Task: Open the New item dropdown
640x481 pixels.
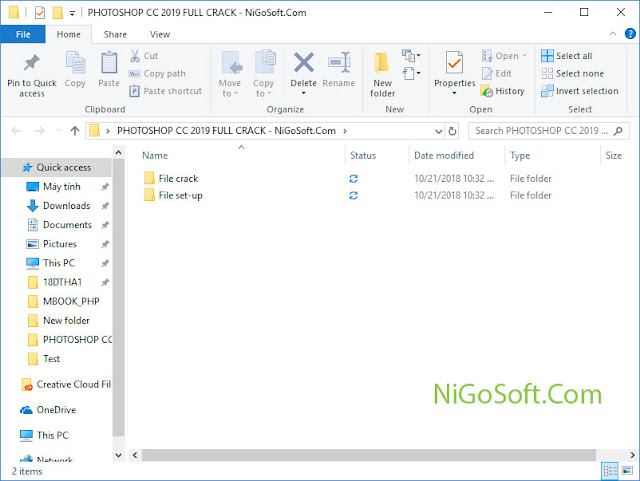Action: tap(411, 56)
